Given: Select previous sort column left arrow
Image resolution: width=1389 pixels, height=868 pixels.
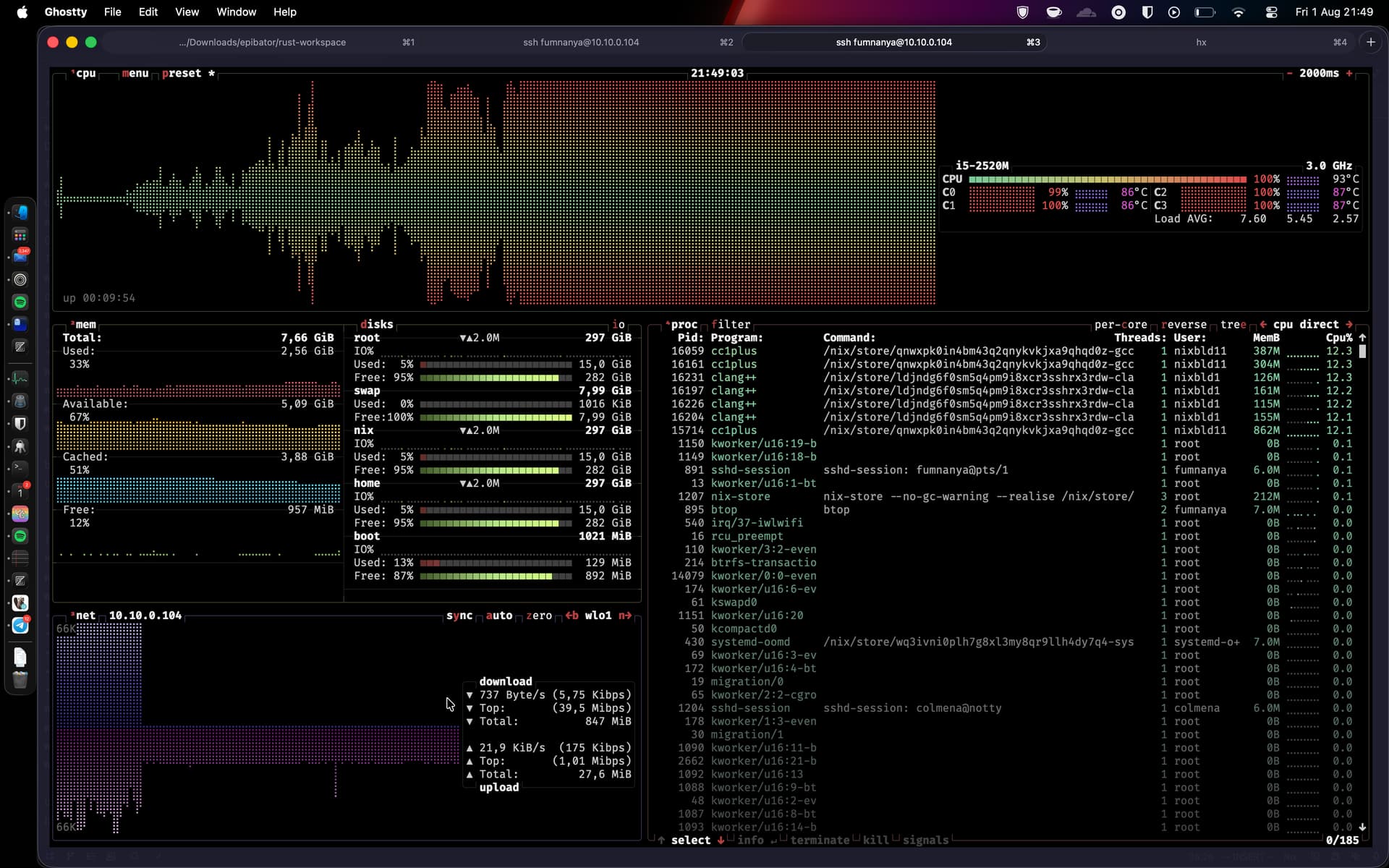Looking at the screenshot, I should tap(1263, 324).
